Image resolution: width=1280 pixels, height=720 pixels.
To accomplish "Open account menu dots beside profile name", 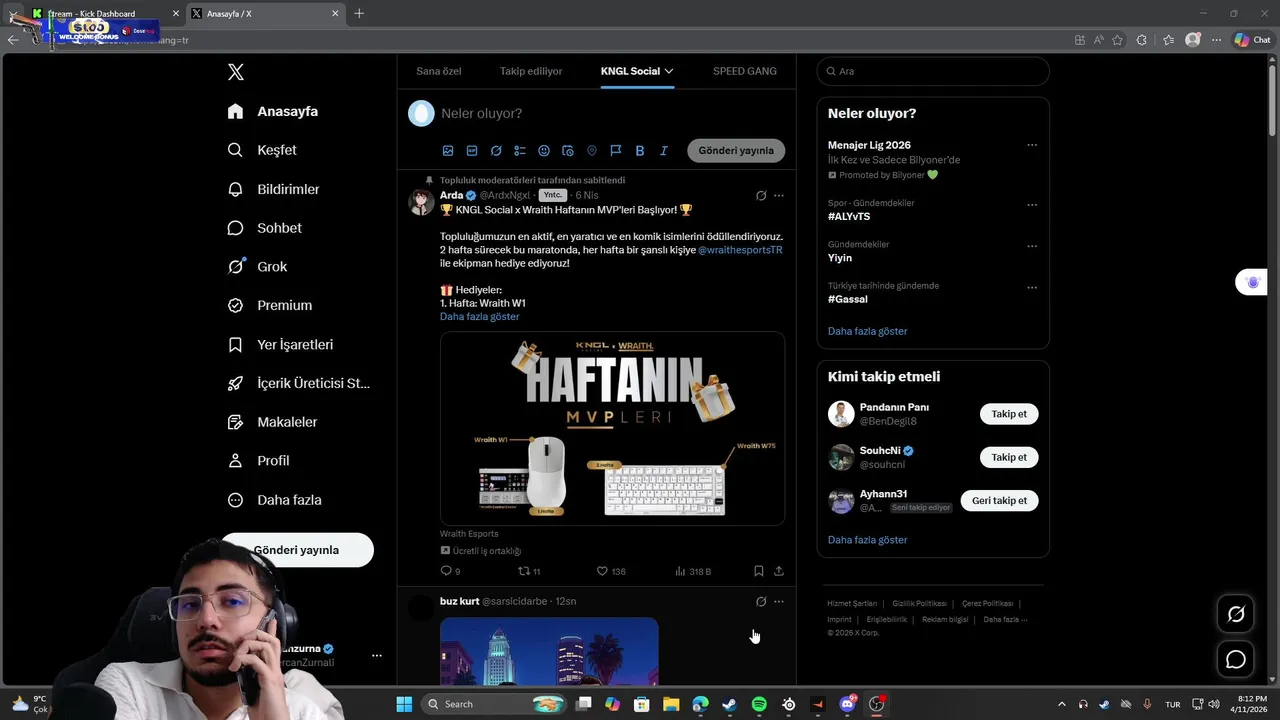I will [377, 656].
